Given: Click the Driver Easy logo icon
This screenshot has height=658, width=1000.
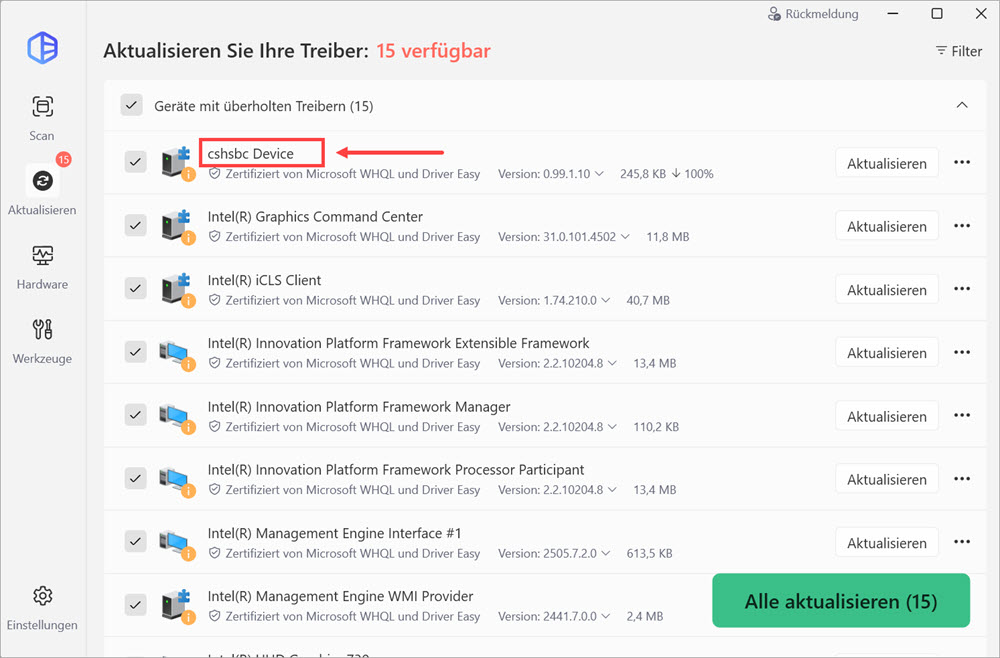Looking at the screenshot, I should point(43,48).
